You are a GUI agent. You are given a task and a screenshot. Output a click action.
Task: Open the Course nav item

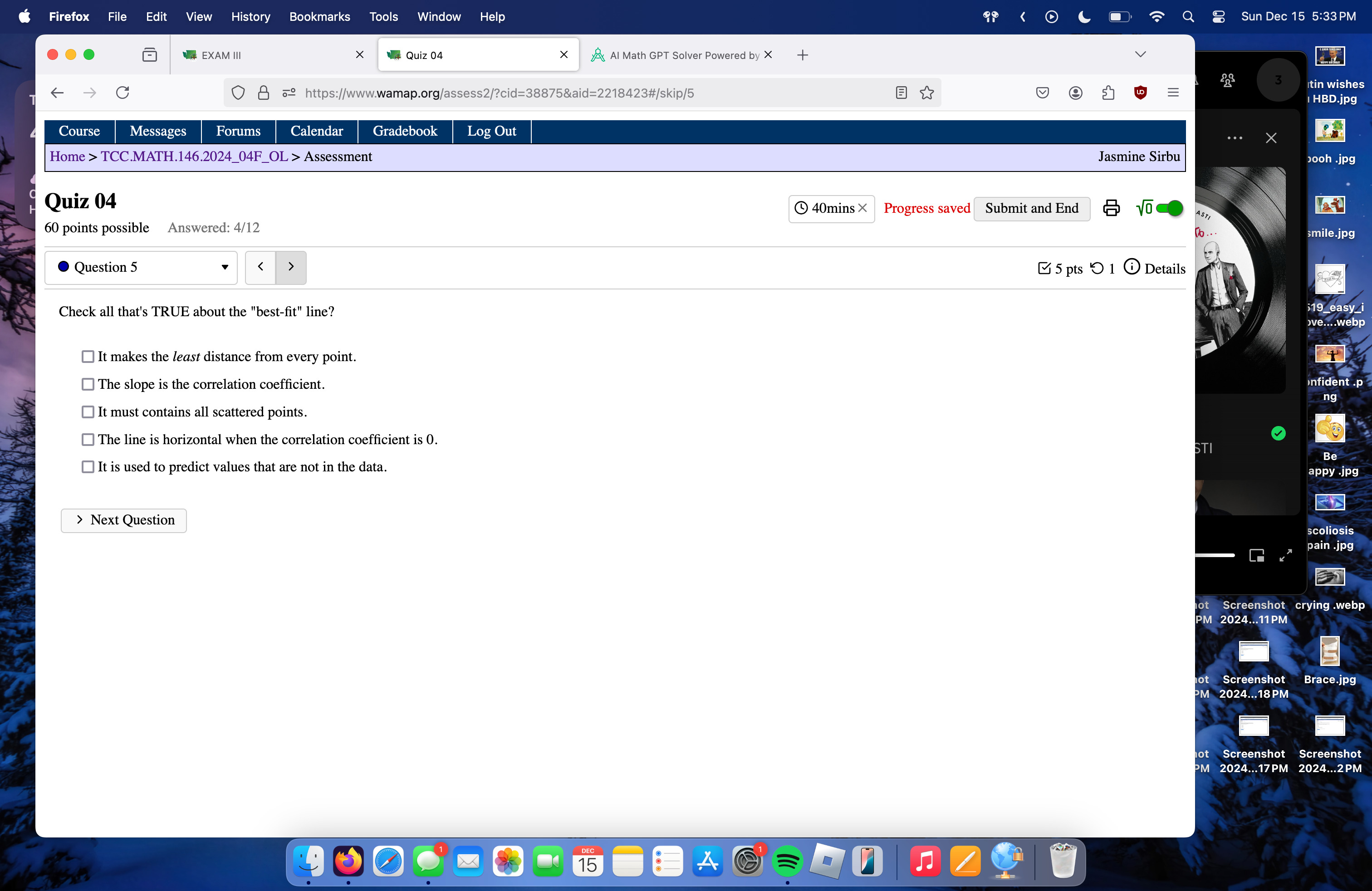point(79,132)
